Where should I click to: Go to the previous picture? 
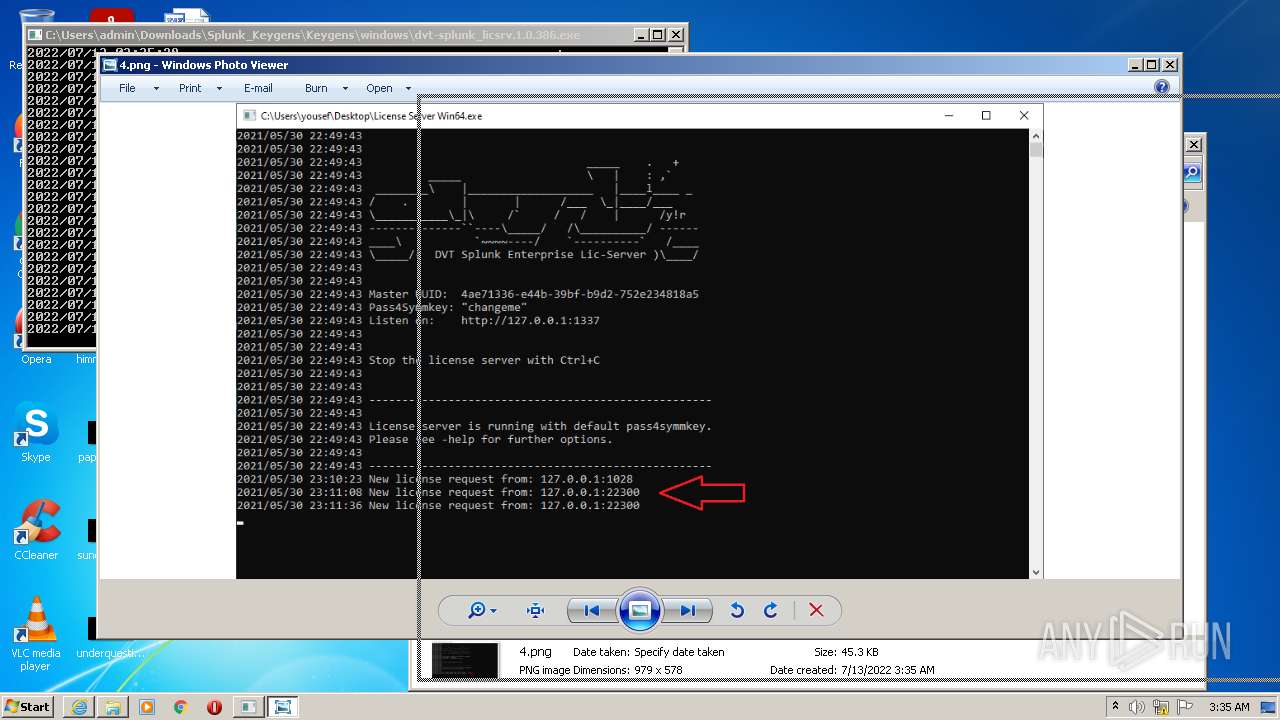(x=591, y=610)
